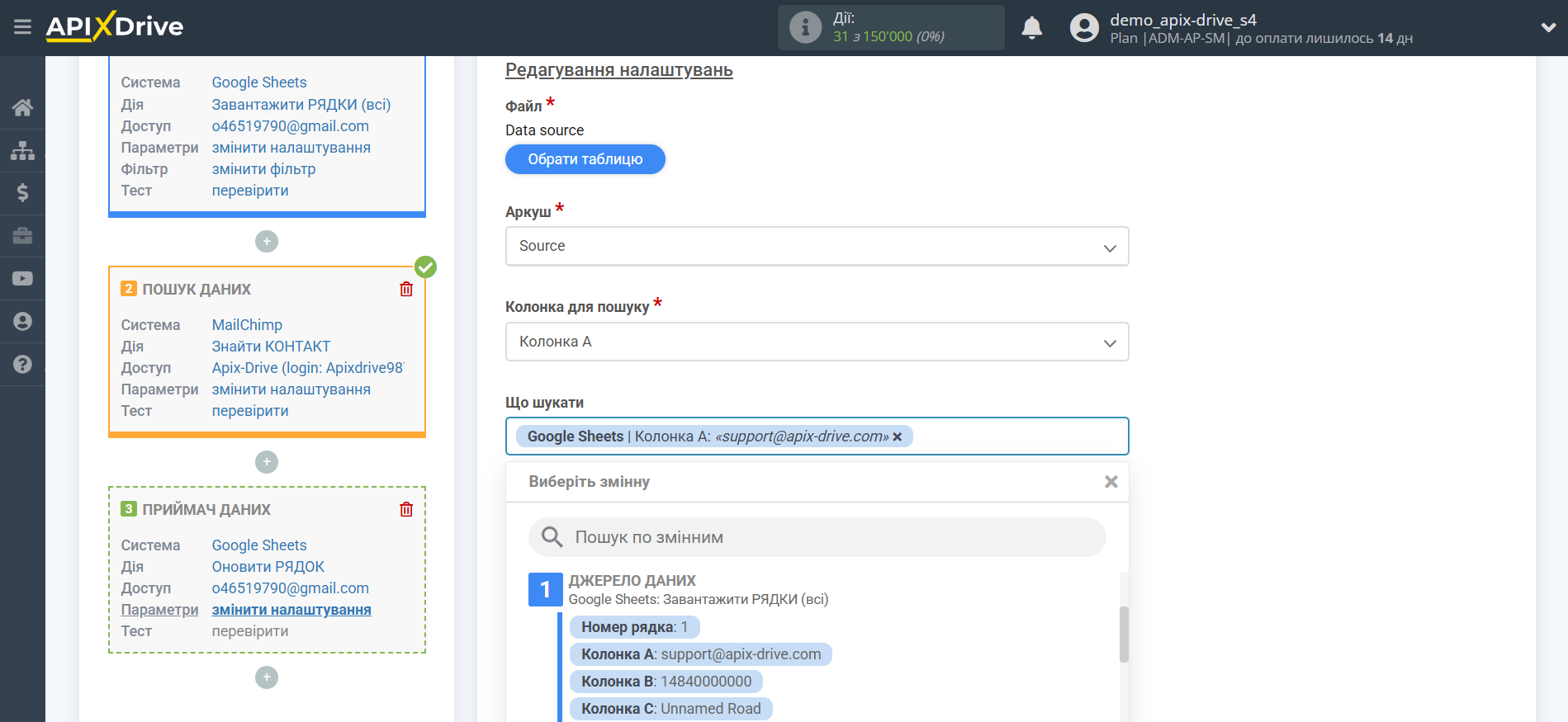Open Колонка для пошуку dropdown
This screenshot has height=722, width=1568.
coord(817,342)
